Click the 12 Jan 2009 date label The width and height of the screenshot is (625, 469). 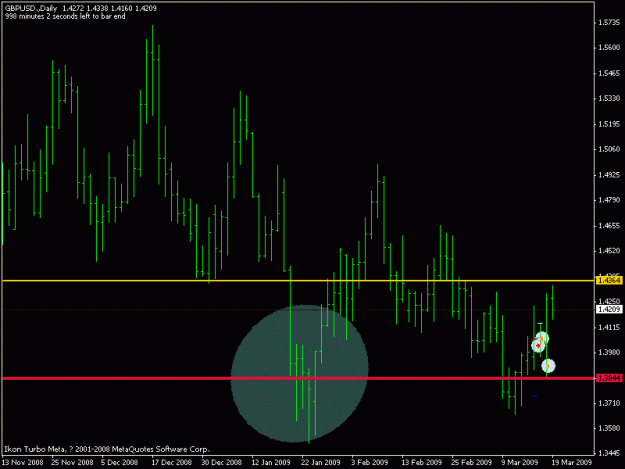(x=271, y=462)
